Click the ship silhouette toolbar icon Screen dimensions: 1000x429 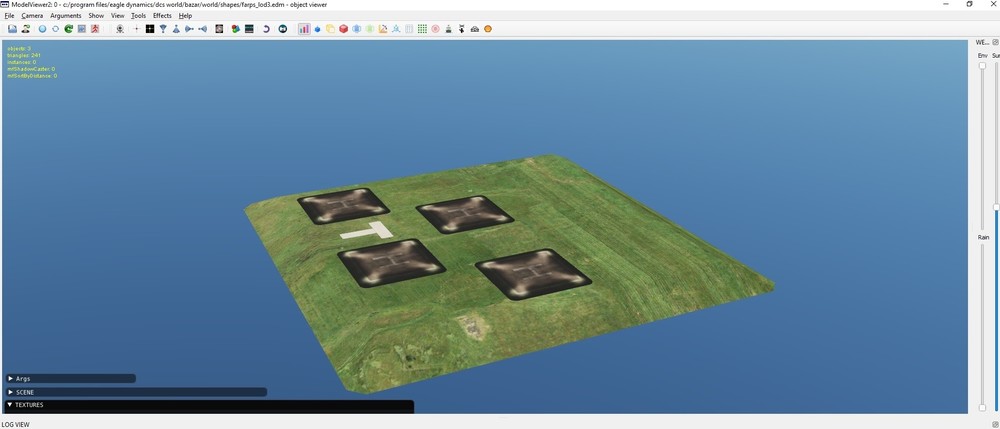[448, 29]
